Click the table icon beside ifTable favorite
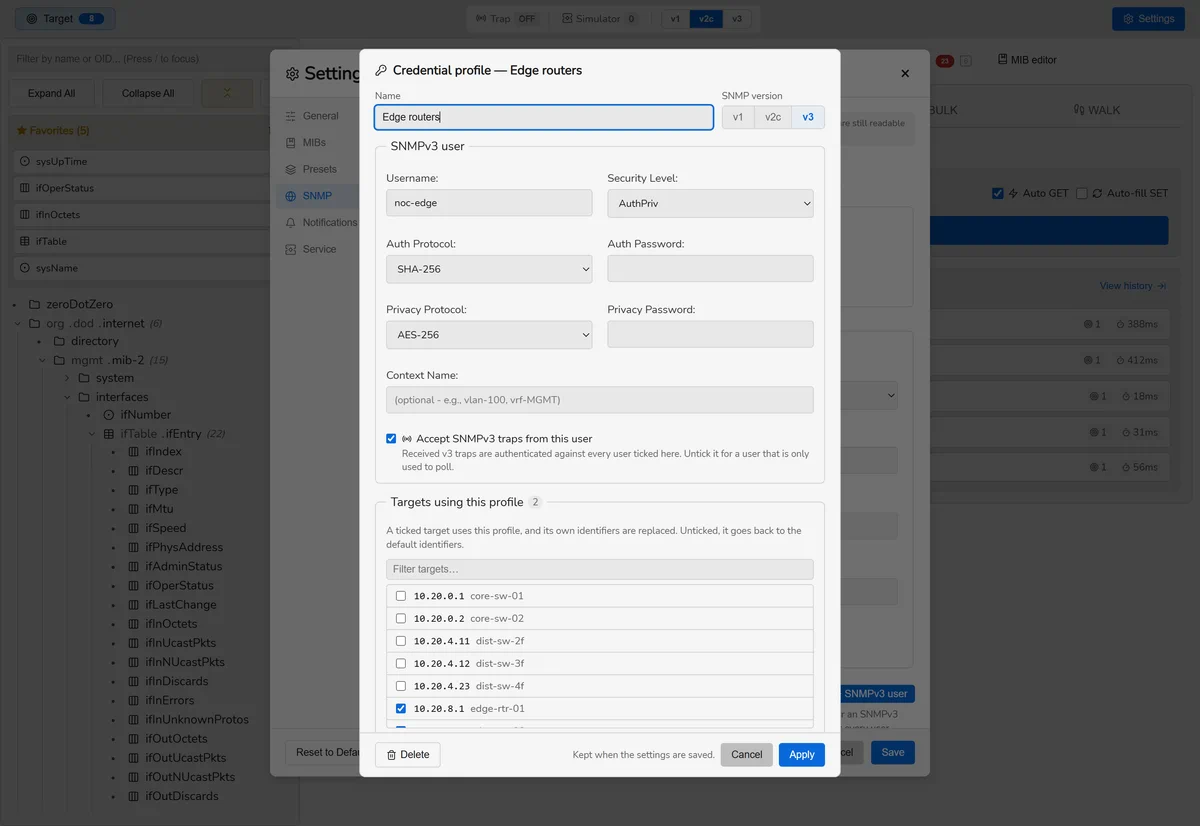This screenshot has width=1200, height=826. click(25, 242)
